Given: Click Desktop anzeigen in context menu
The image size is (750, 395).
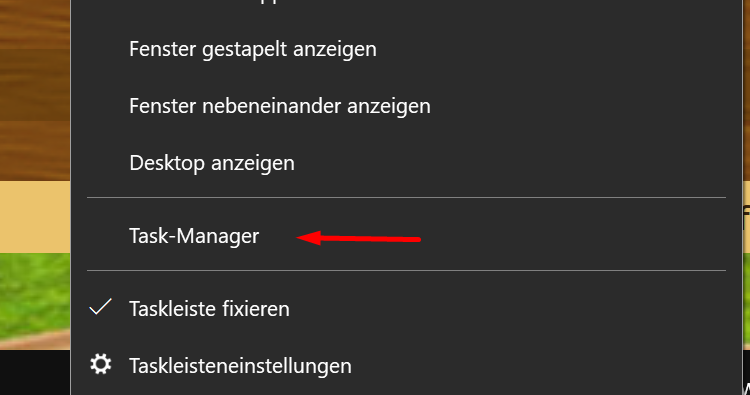Looking at the screenshot, I should (212, 164).
